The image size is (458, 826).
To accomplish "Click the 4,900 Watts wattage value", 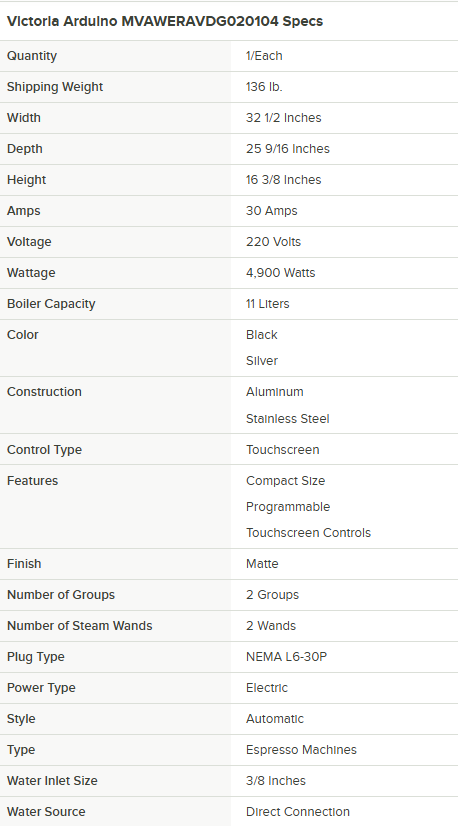I will point(280,273).
